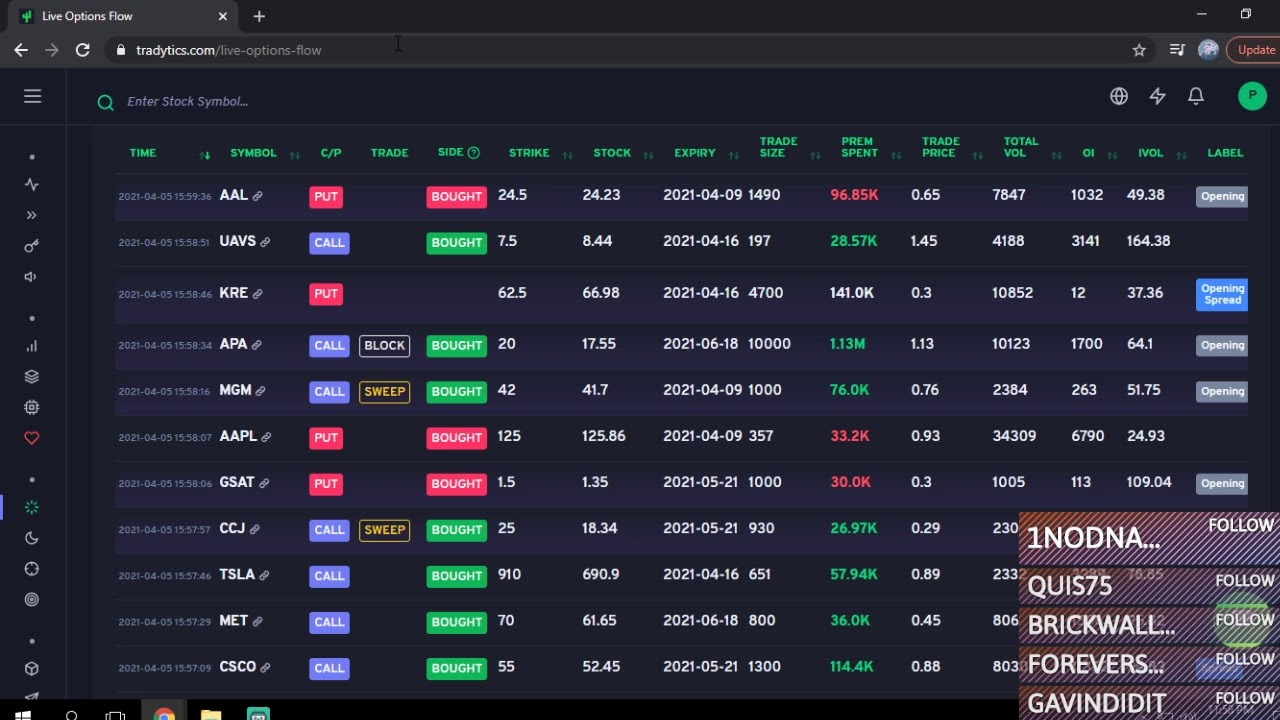This screenshot has height=720, width=1280.
Task: Sort by the EXPIRY column arrows
Action: point(733,155)
